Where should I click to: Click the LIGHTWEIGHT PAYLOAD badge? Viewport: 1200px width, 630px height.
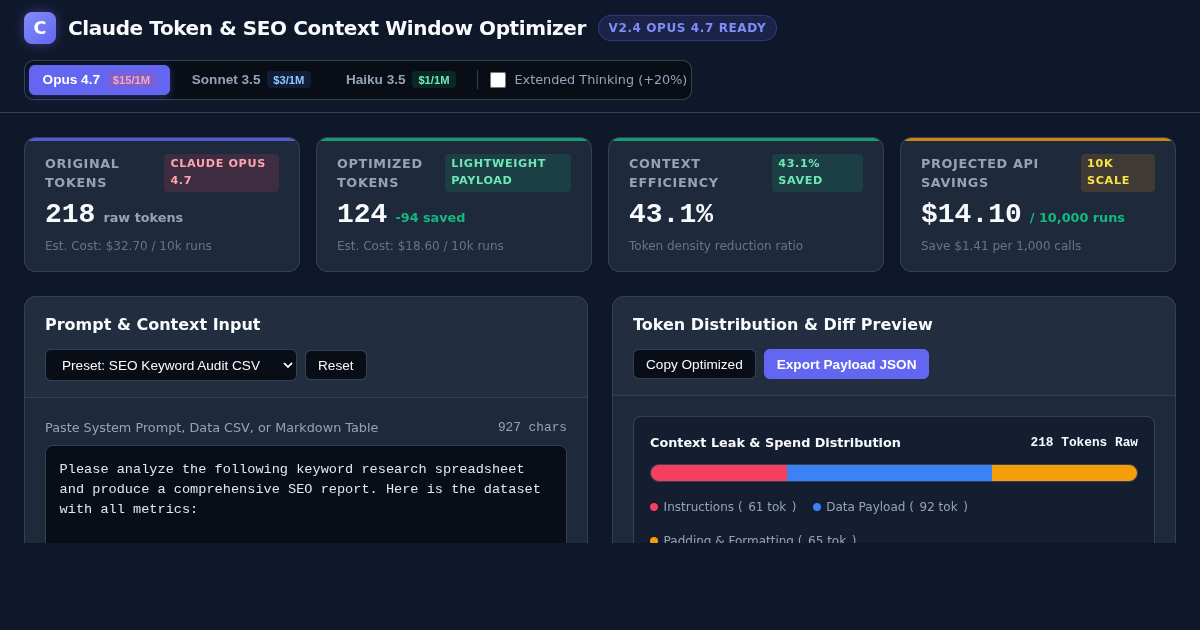pos(508,172)
